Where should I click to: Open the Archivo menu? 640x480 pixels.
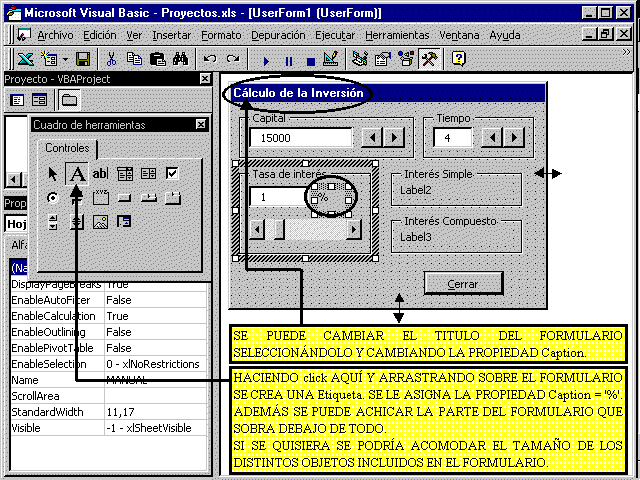55,36
